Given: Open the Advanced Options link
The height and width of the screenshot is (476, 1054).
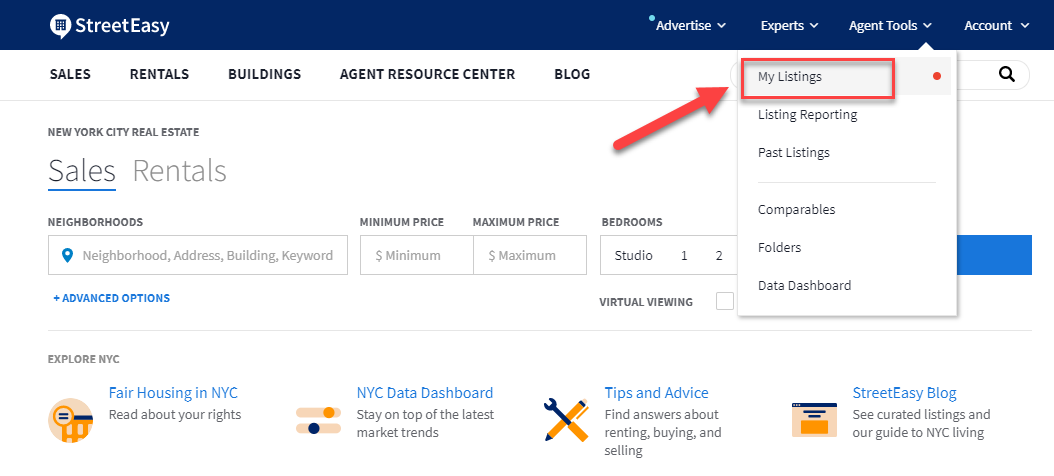Looking at the screenshot, I should tap(112, 298).
